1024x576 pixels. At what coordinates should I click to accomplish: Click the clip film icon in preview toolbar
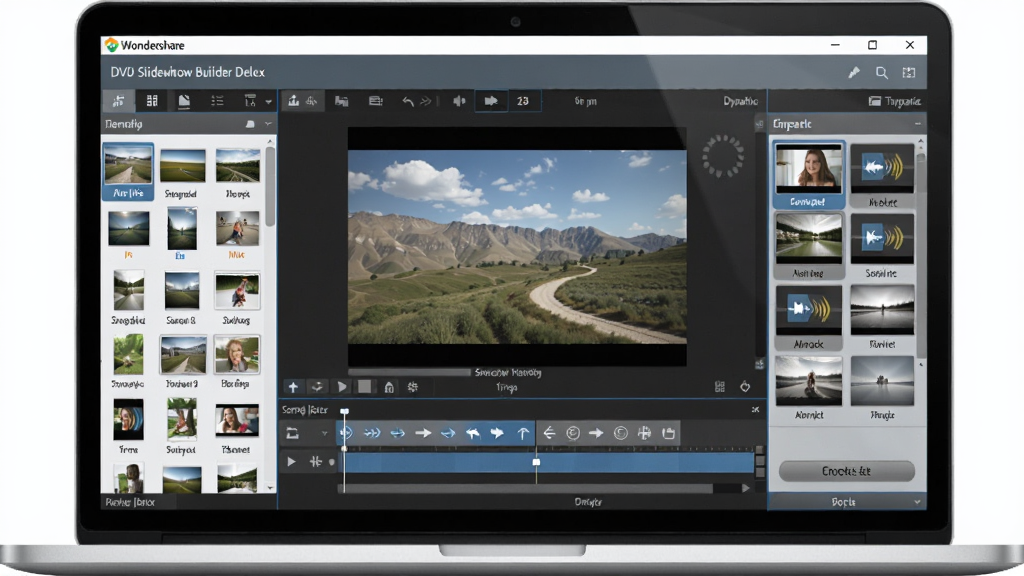pyautogui.click(x=342, y=101)
